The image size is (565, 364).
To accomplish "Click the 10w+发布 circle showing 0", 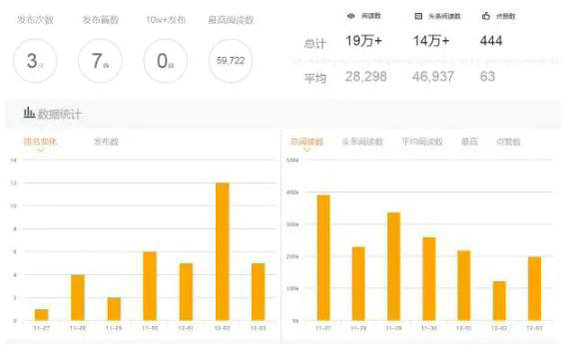I will [x=165, y=61].
